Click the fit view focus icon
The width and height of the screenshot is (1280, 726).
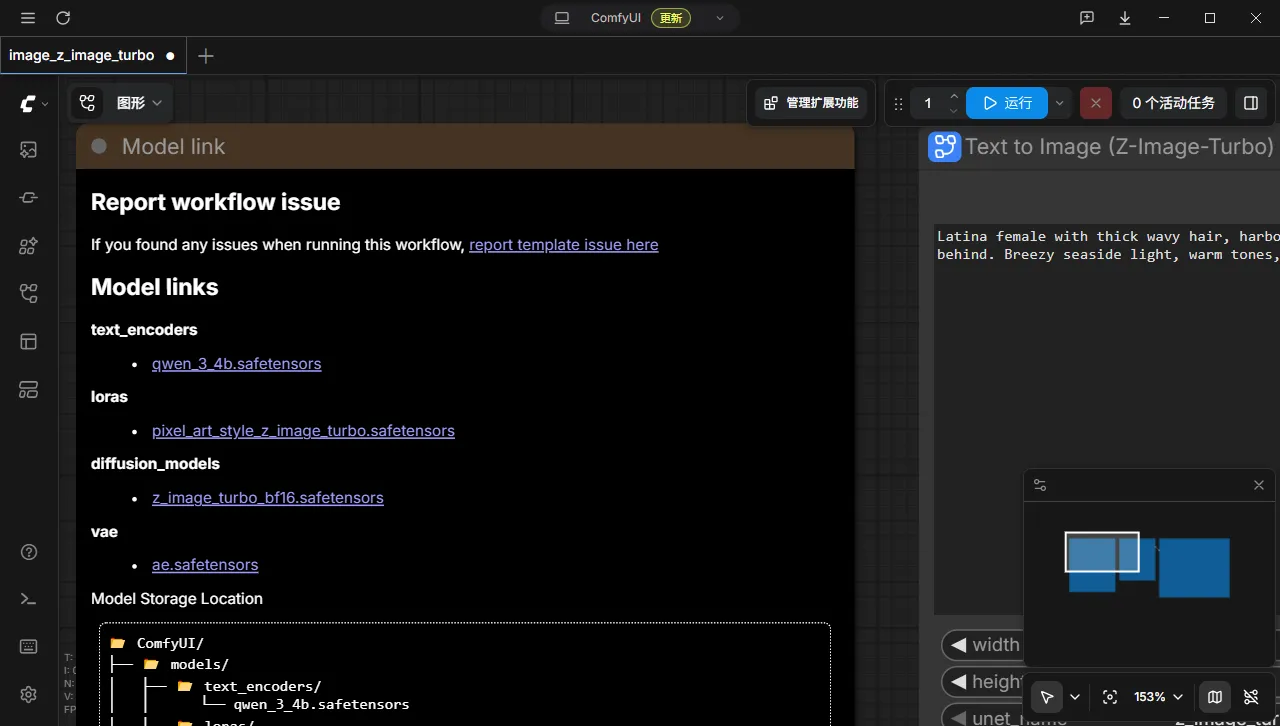(x=1109, y=697)
